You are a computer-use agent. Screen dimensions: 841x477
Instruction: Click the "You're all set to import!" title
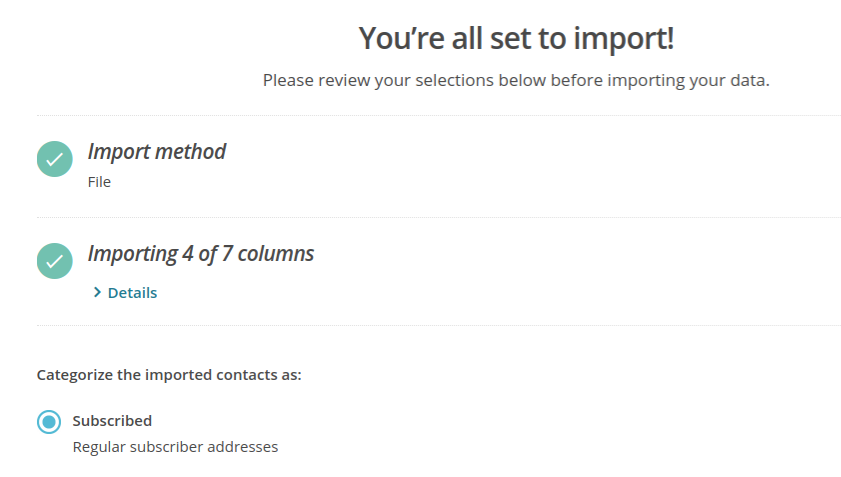click(516, 38)
